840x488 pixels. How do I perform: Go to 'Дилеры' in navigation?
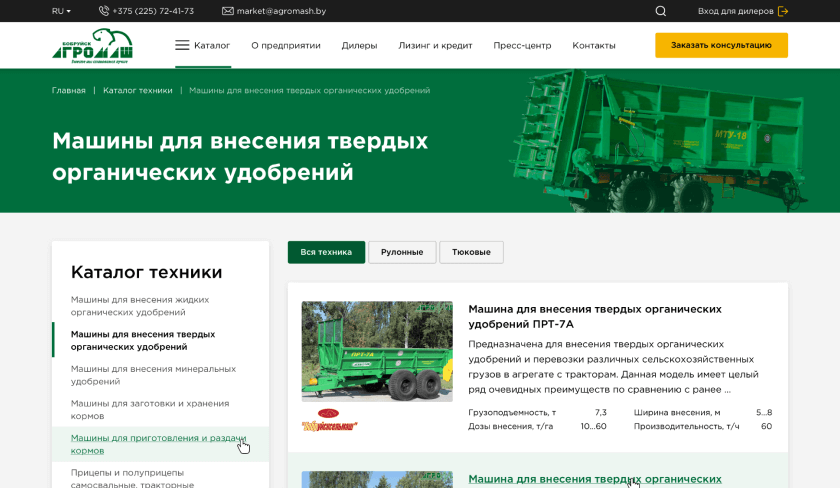pos(359,46)
